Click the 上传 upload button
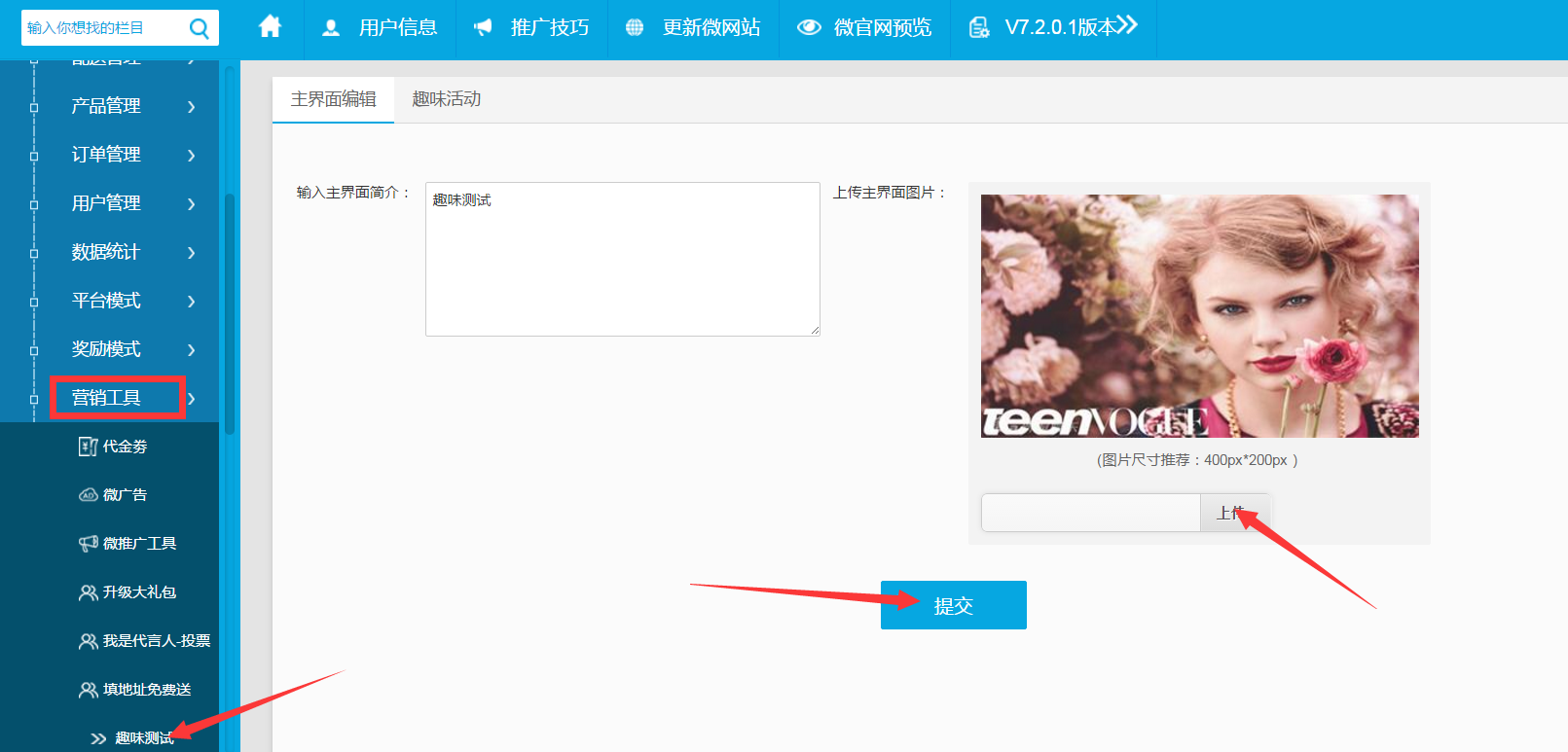1568x752 pixels. coord(1233,513)
